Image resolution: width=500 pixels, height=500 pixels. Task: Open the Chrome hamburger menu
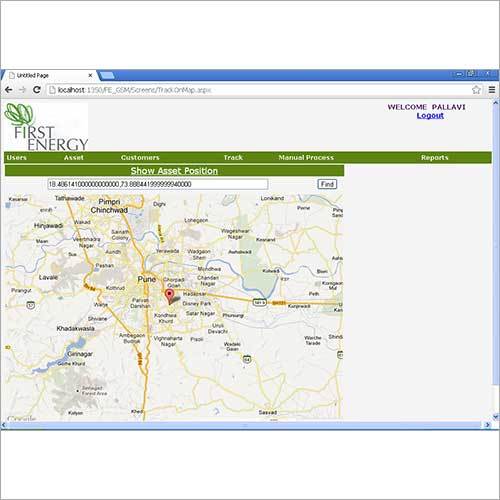pyautogui.click(x=492, y=90)
